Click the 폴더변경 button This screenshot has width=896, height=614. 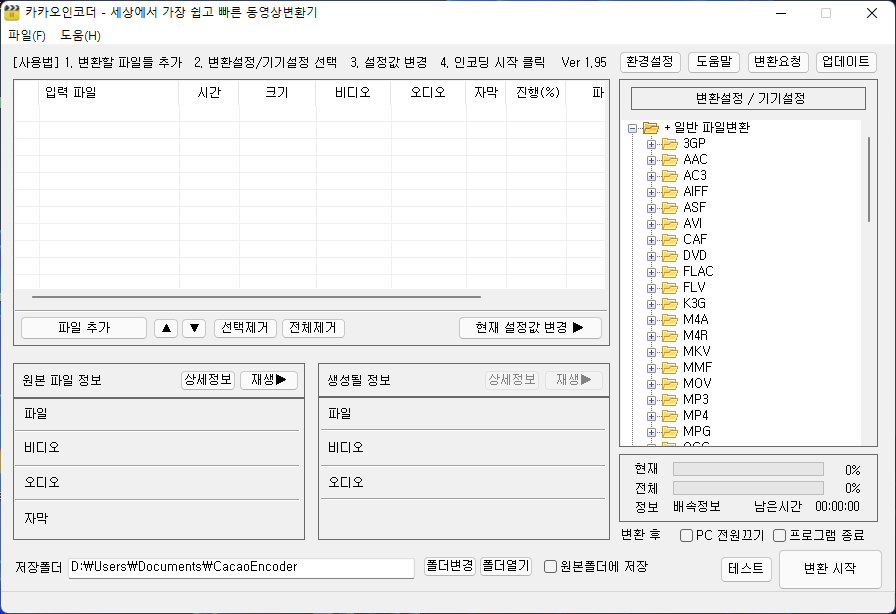450,566
